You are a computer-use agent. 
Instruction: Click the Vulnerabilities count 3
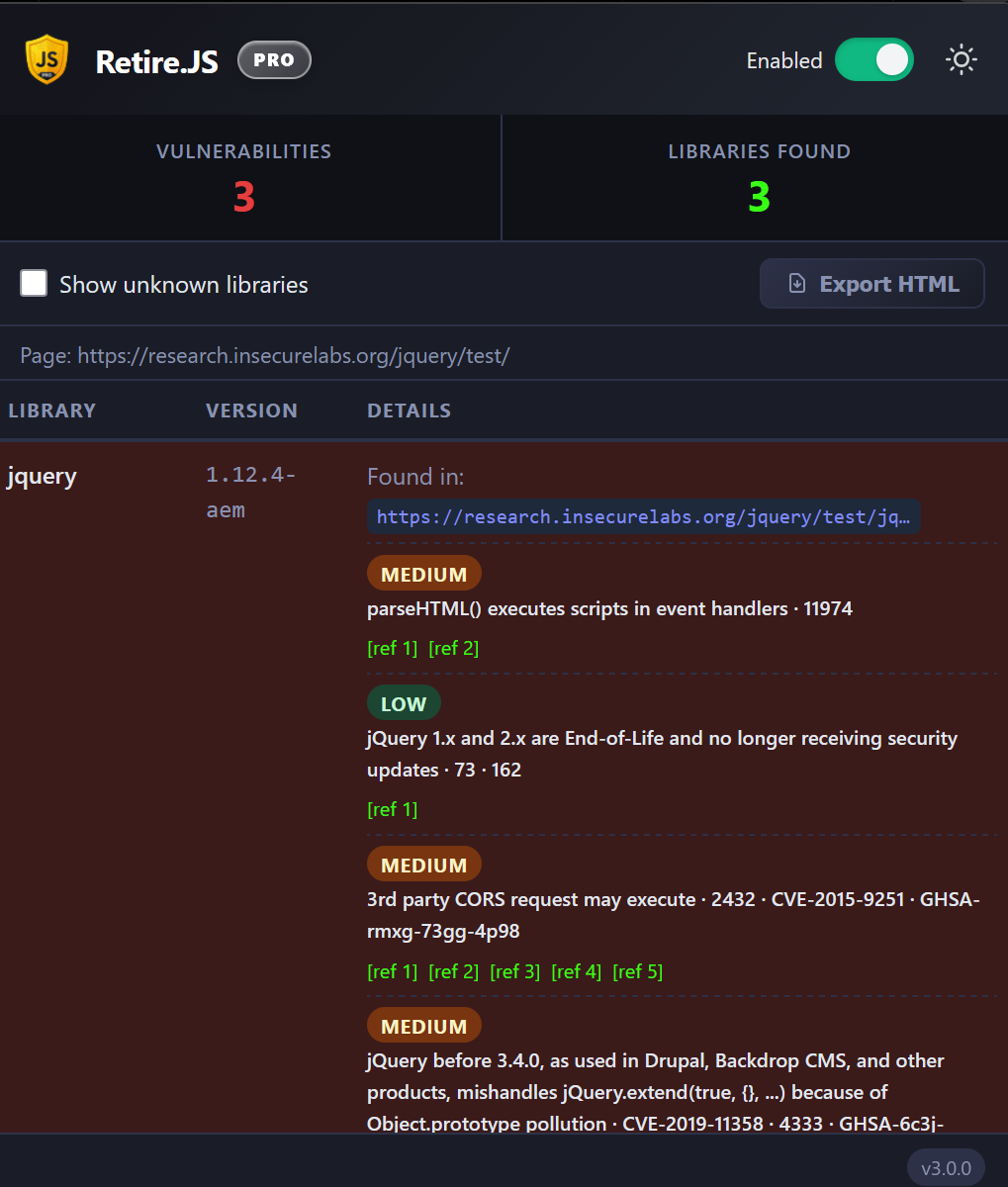(x=244, y=197)
